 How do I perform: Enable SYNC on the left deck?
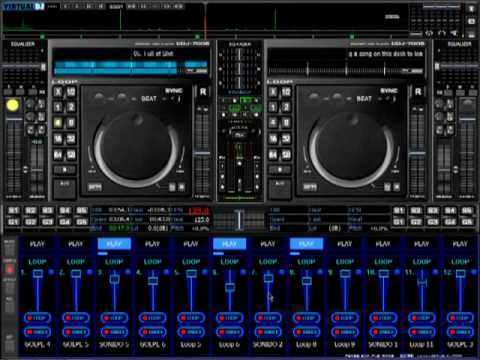tap(173, 91)
